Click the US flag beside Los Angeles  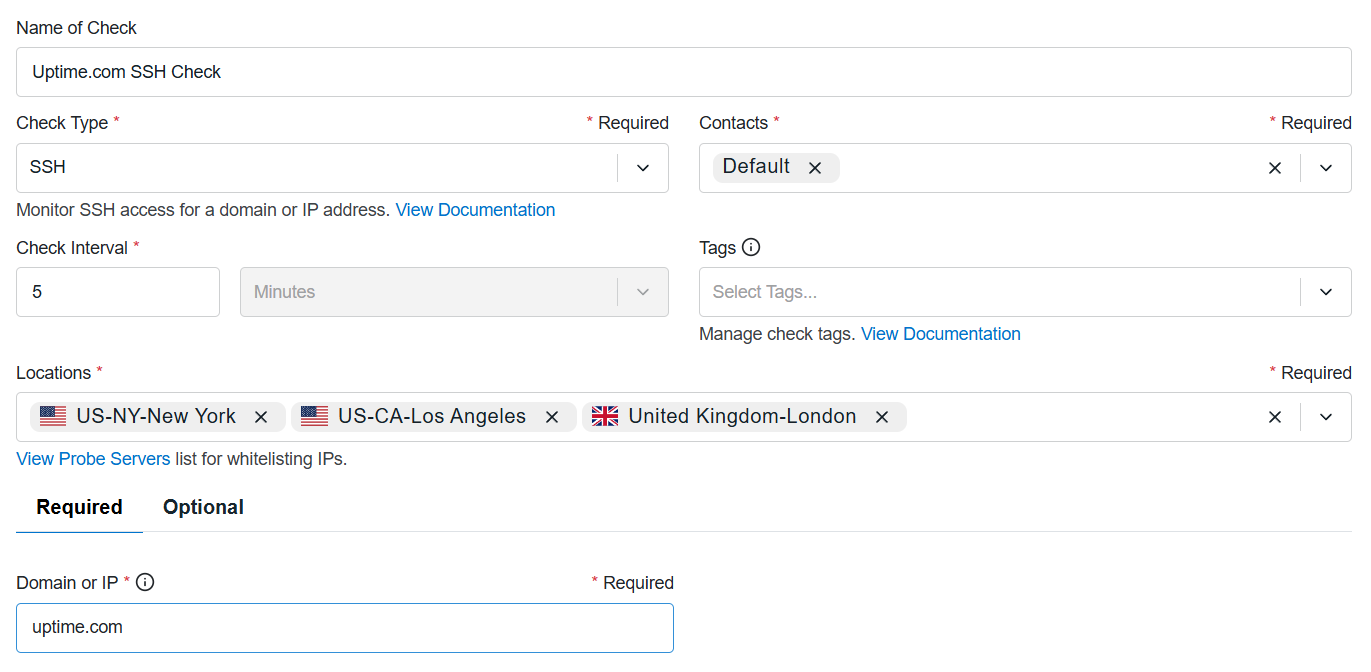pos(315,416)
